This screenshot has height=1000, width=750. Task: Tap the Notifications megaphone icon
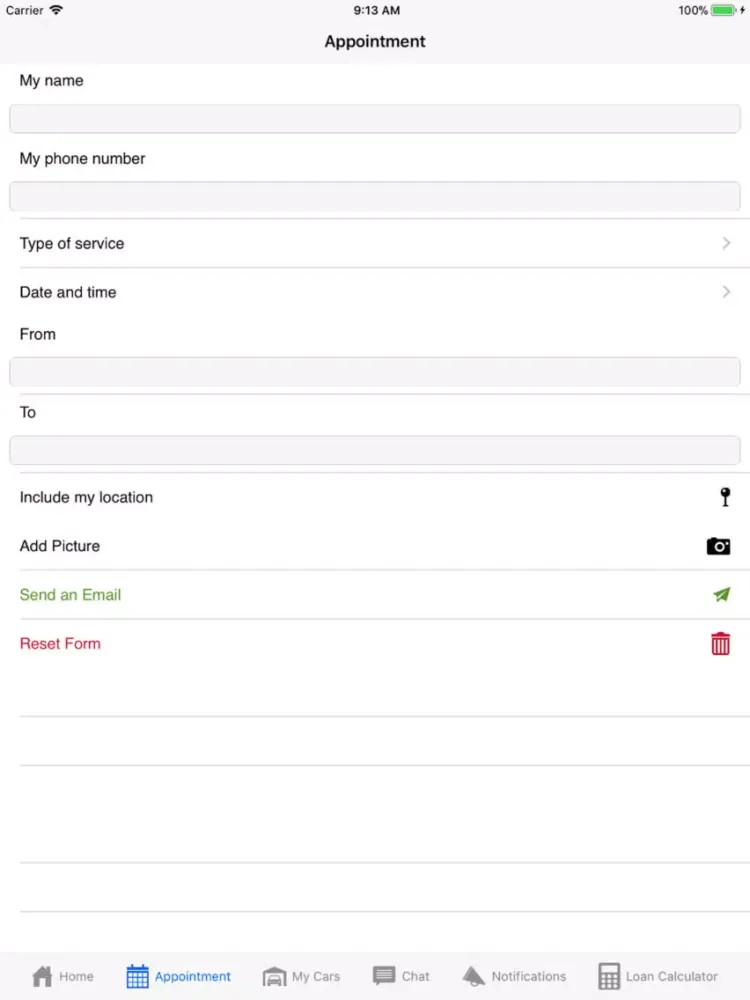473,976
